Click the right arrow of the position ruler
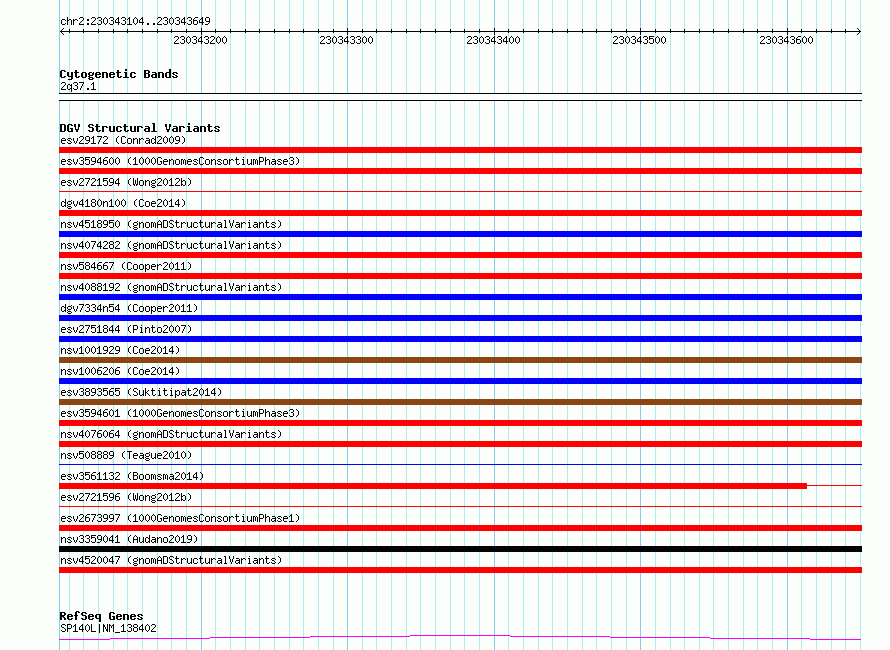The height and width of the screenshot is (650, 890). tap(858, 32)
